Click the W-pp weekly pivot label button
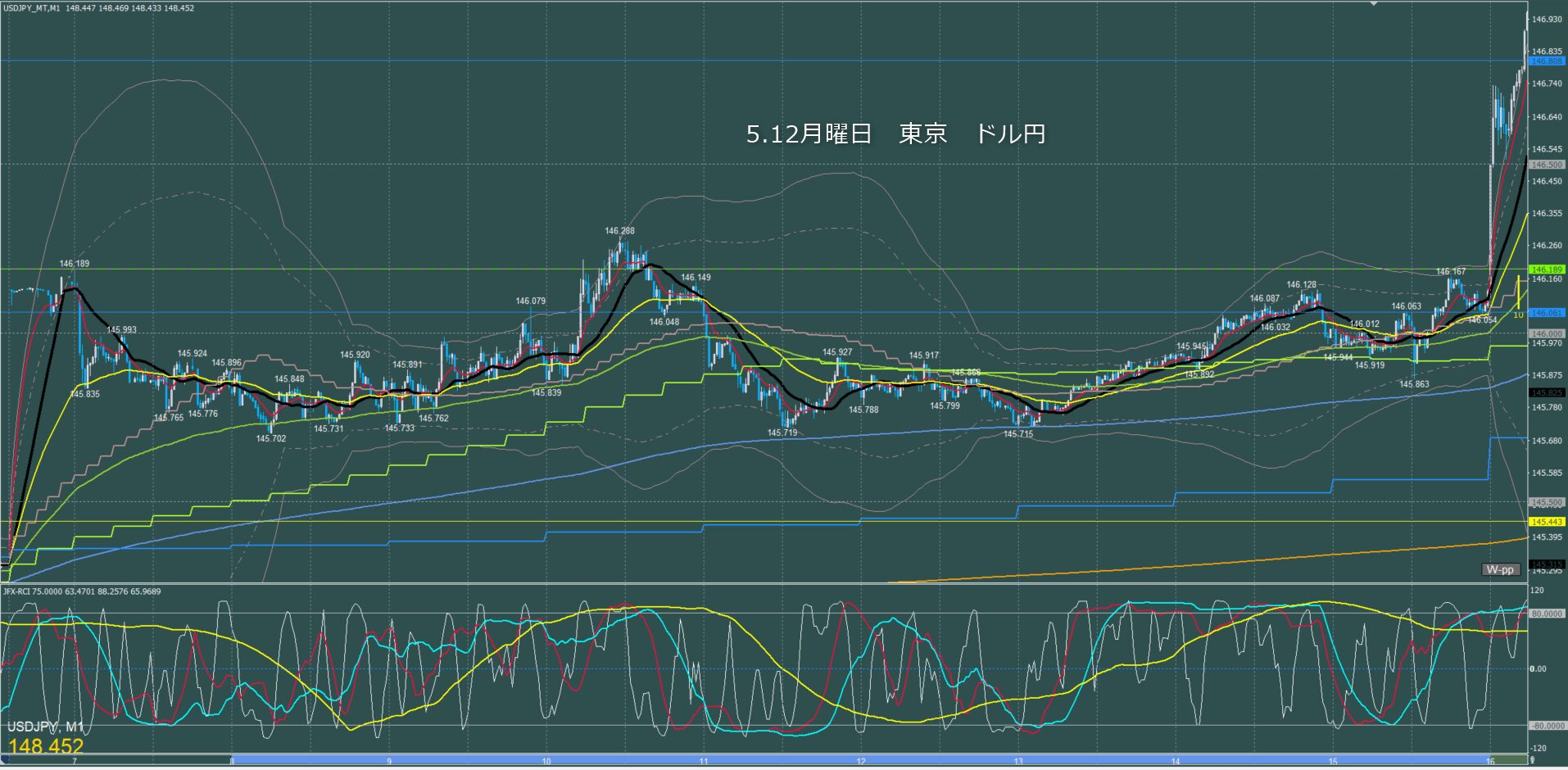This screenshot has height=770, width=1568. [x=1501, y=569]
